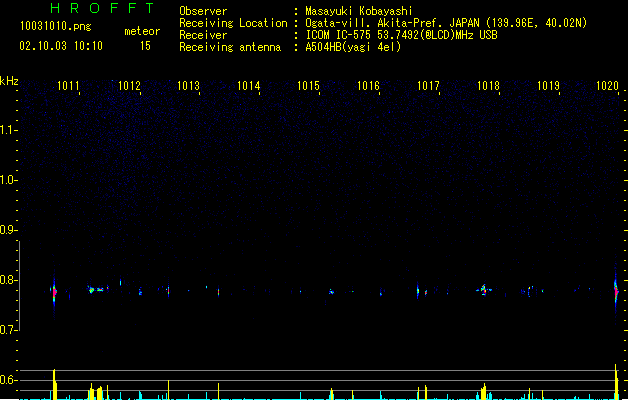629x400 pixels.
Task: Click time axis marker 1020
Action: click(x=608, y=86)
